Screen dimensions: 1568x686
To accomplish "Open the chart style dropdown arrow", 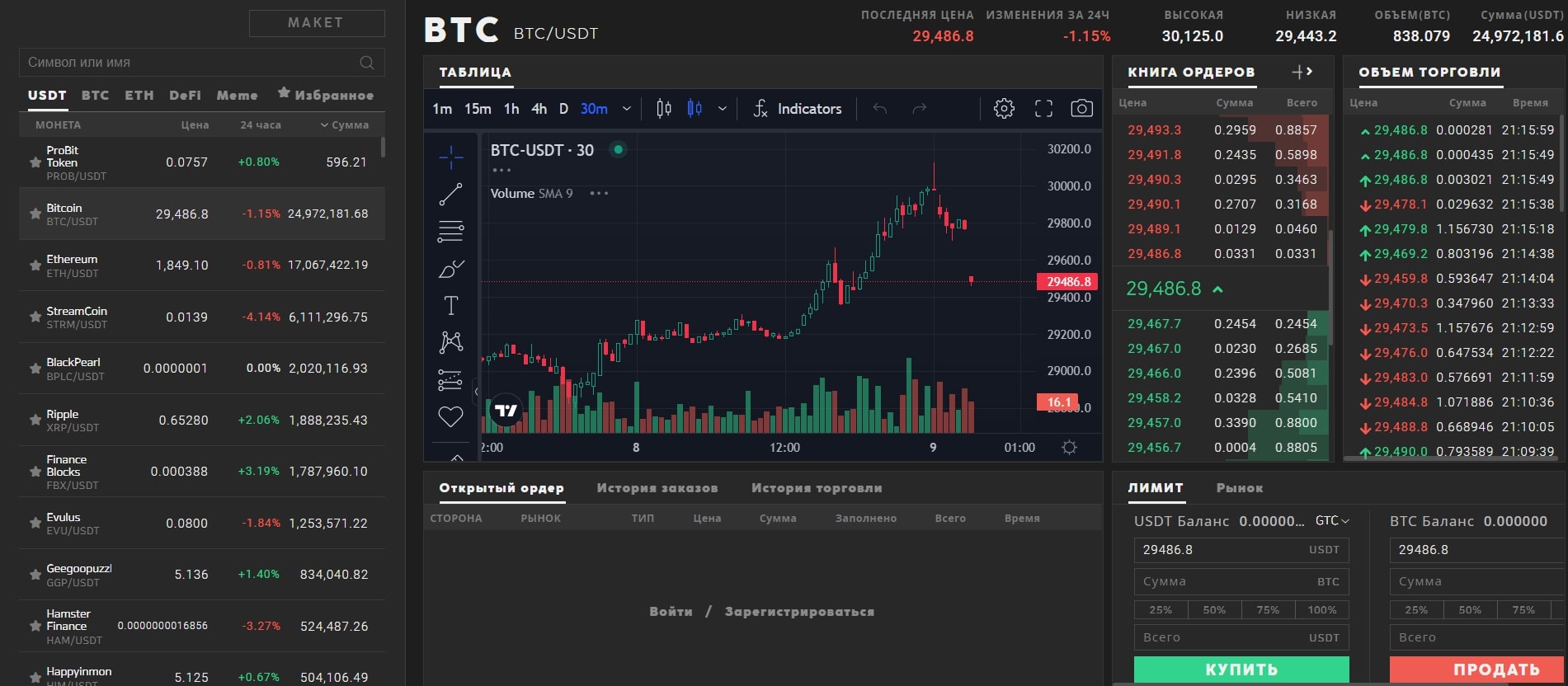I will (723, 109).
